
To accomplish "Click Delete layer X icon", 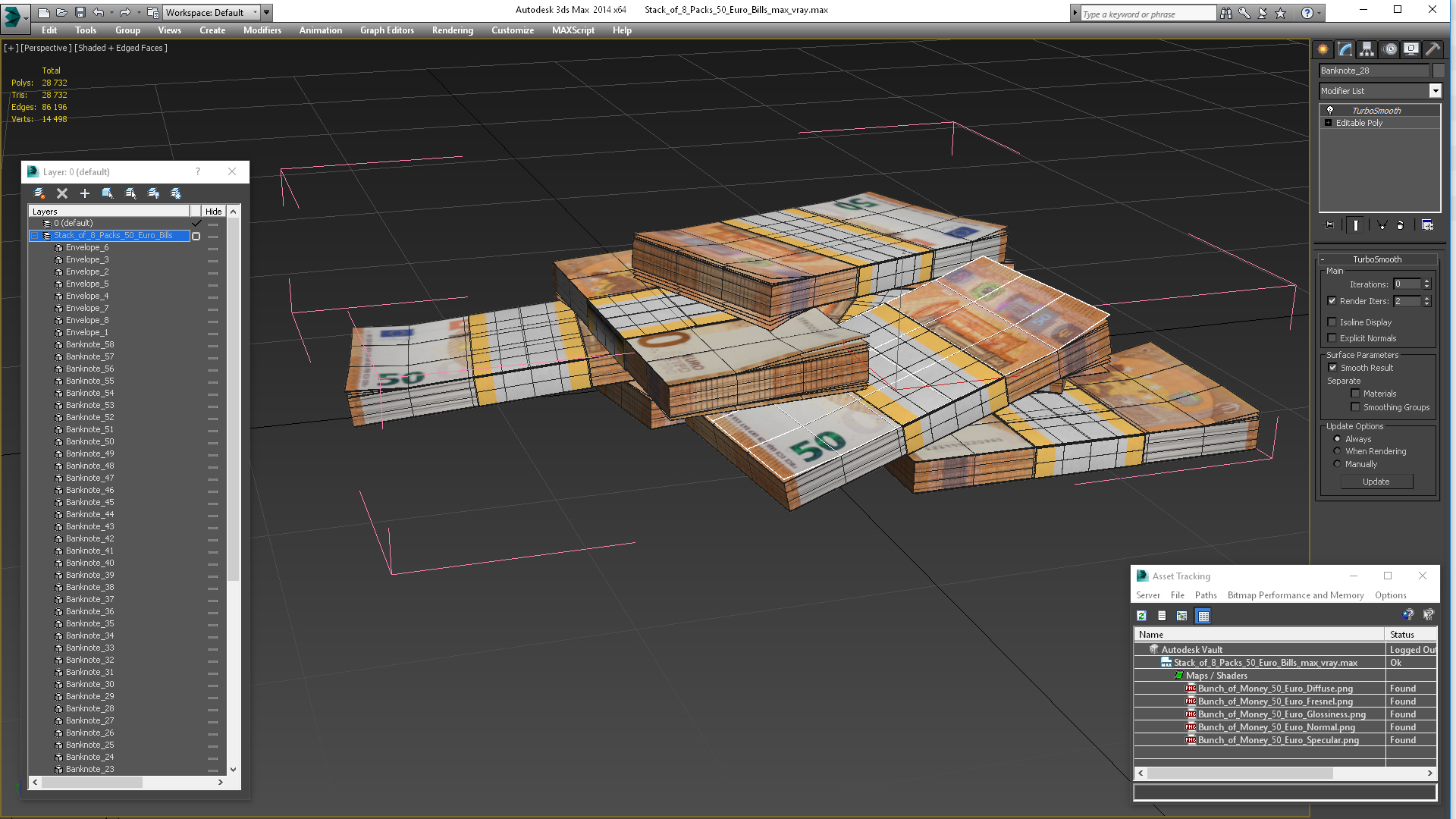I will 62,193.
